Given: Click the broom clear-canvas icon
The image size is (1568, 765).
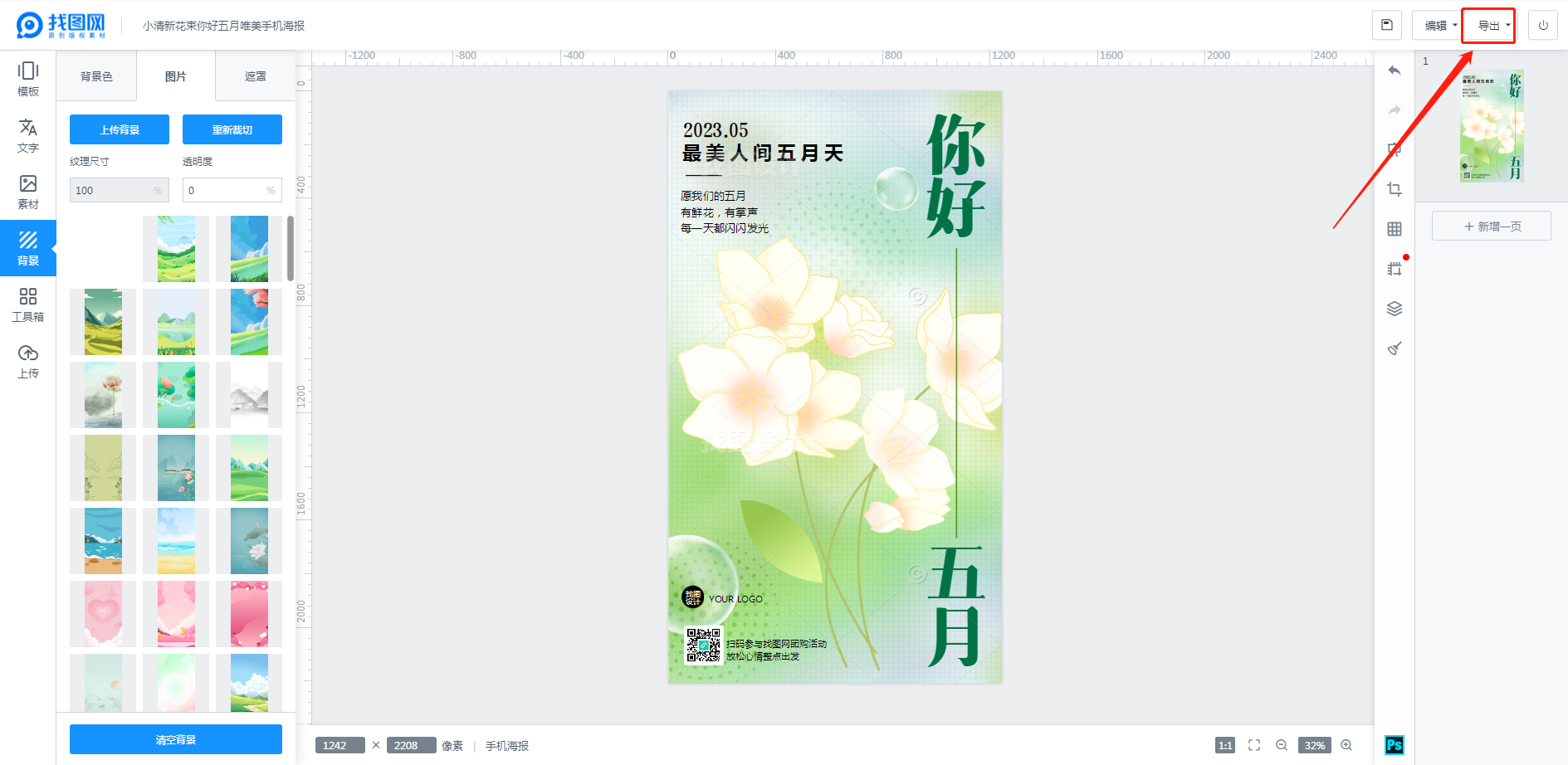Looking at the screenshot, I should click(x=1395, y=348).
